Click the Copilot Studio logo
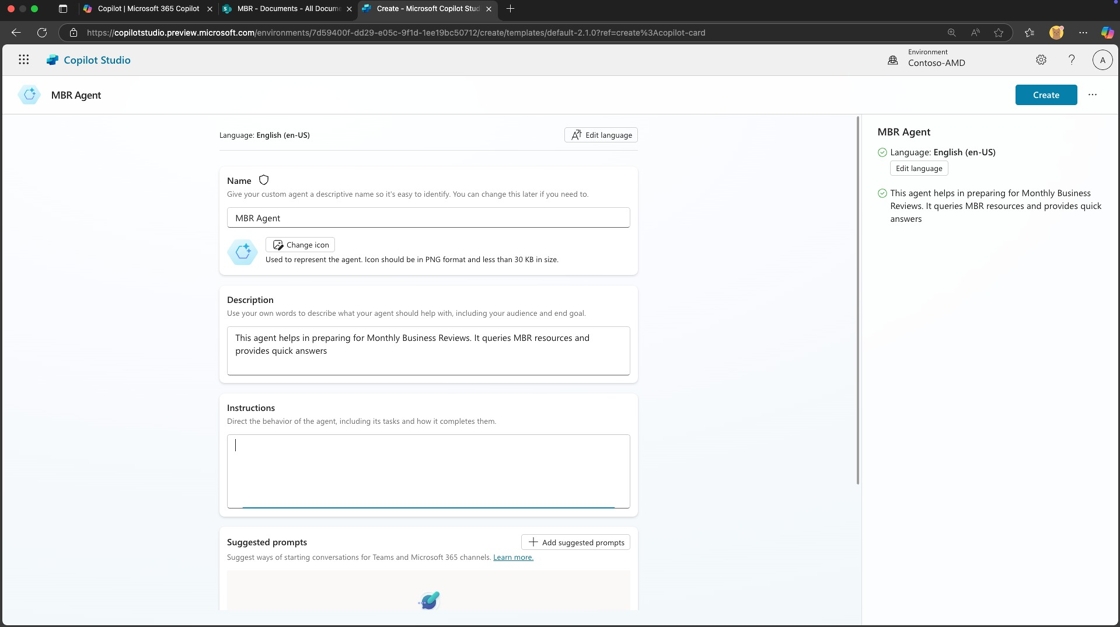 click(x=53, y=60)
